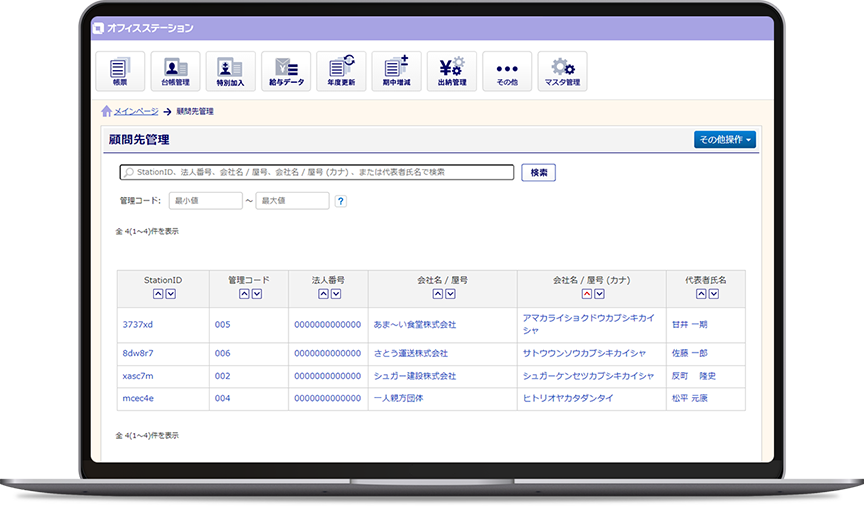Sort 法人番号 column descending
This screenshot has height=506, width=864.
[336, 294]
